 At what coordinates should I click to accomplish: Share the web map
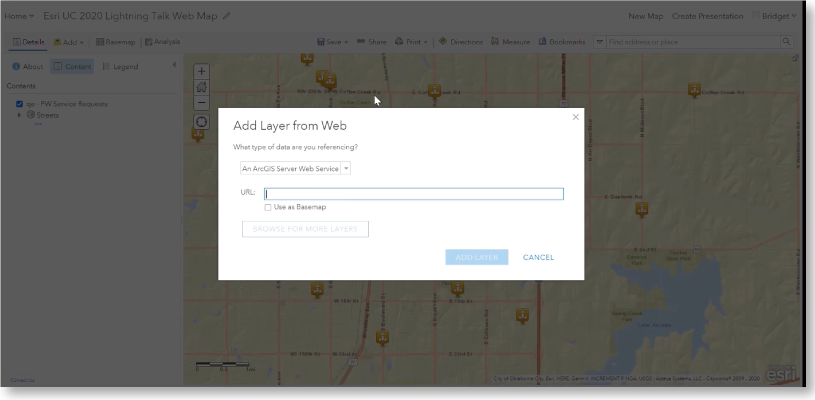(372, 42)
